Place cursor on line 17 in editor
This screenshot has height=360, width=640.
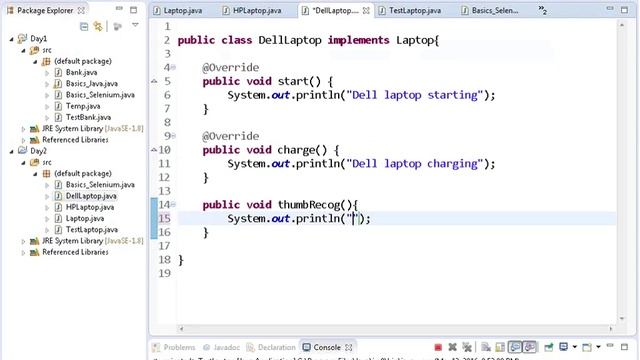(x=396, y=246)
